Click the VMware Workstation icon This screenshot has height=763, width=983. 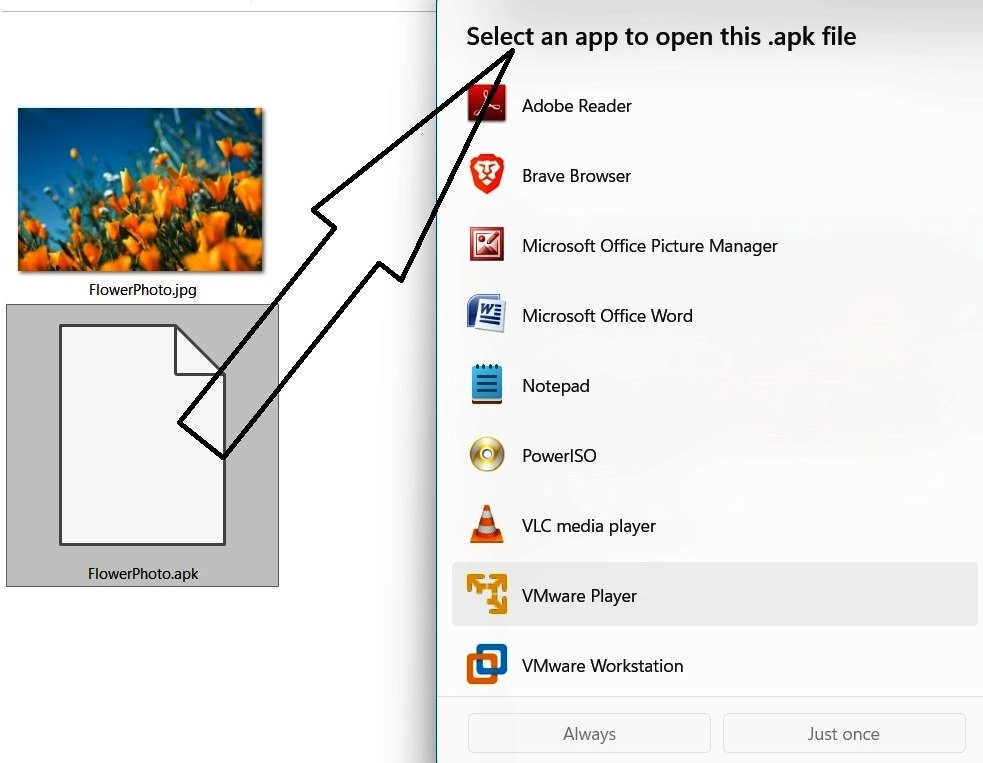pyautogui.click(x=486, y=664)
